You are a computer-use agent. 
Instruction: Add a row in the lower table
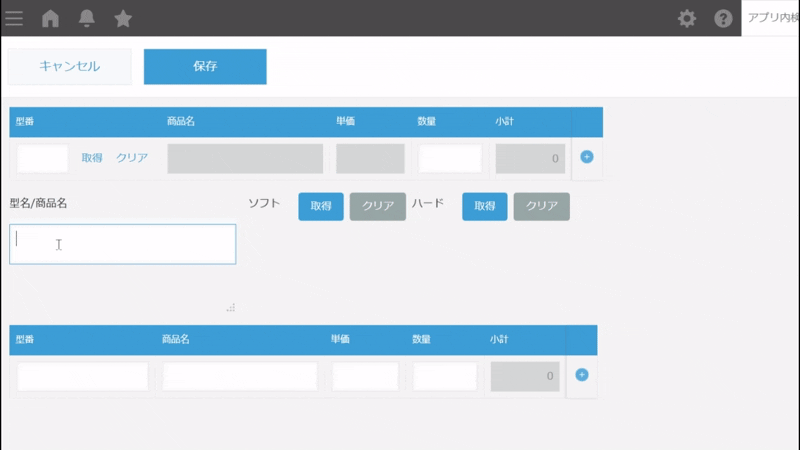[x=582, y=375]
